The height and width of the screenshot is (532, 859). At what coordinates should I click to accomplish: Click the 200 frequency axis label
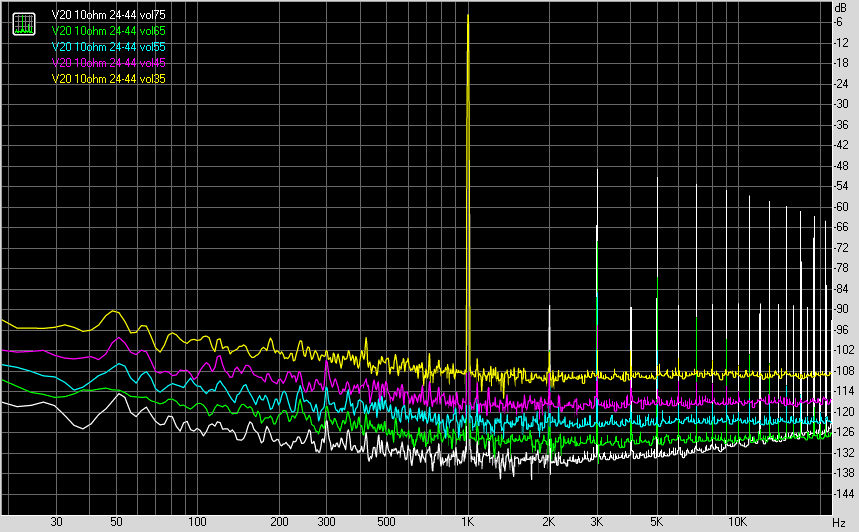point(279,522)
